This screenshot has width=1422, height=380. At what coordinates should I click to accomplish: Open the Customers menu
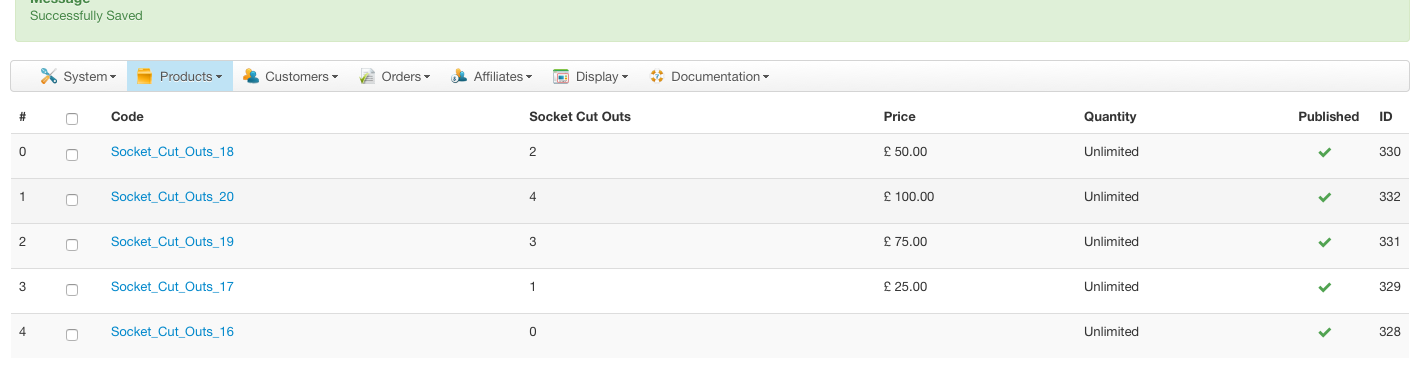(x=290, y=76)
